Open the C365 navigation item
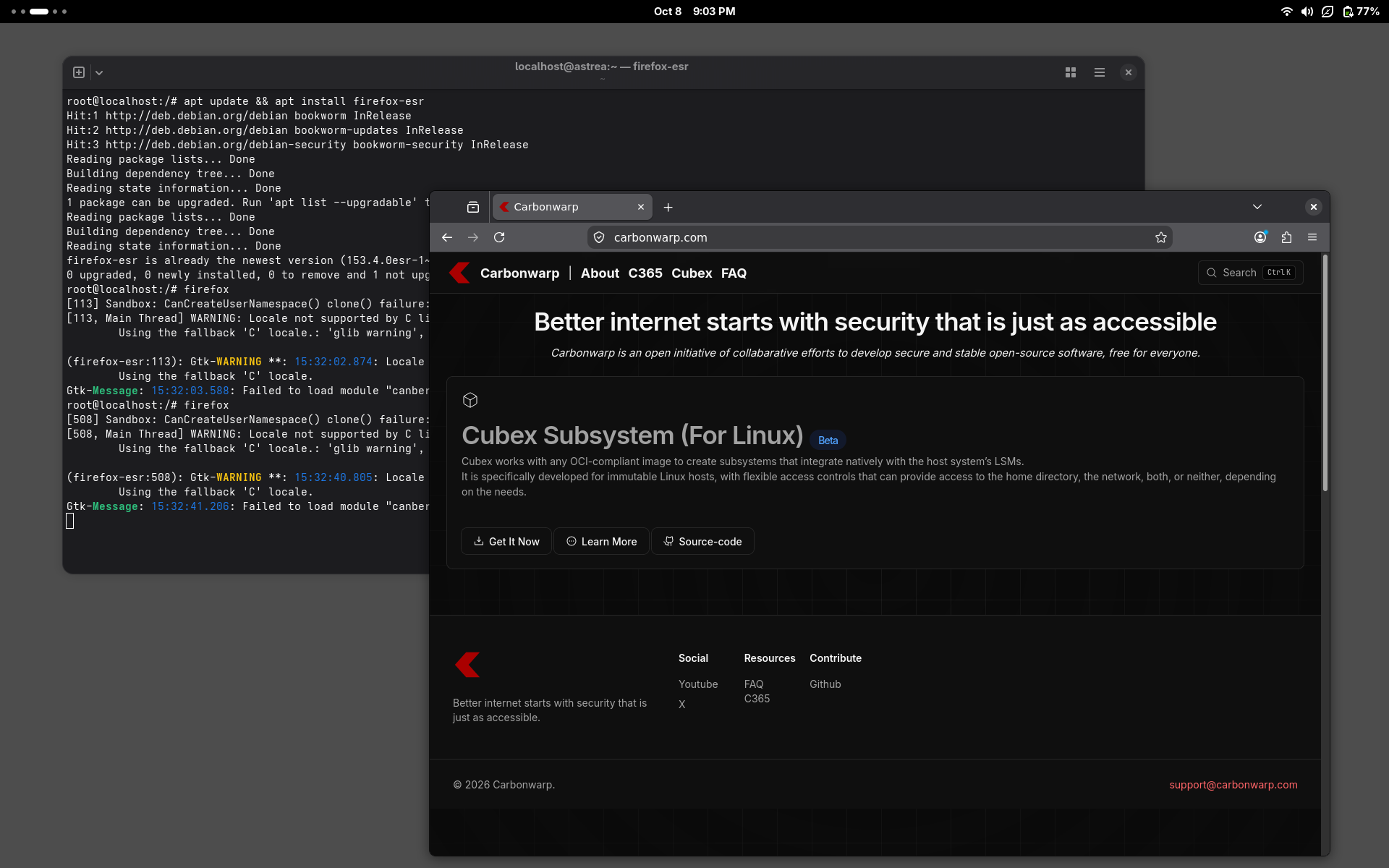The image size is (1389, 868). coord(645,273)
